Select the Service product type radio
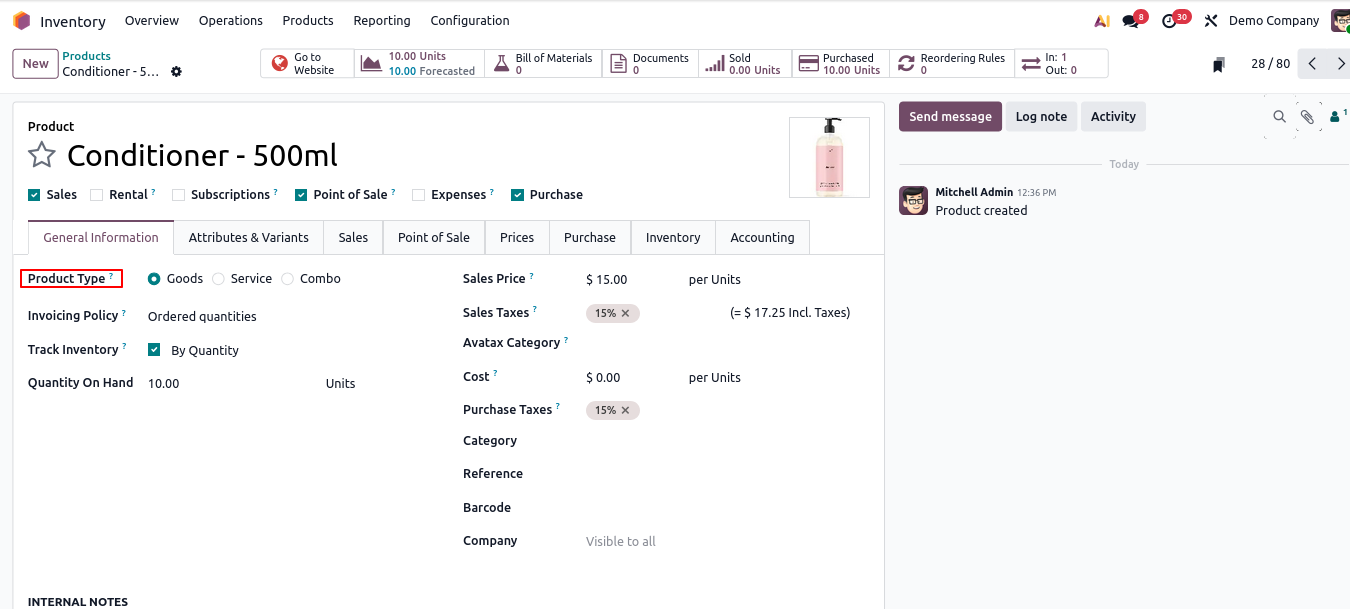This screenshot has width=1350, height=609. point(218,279)
